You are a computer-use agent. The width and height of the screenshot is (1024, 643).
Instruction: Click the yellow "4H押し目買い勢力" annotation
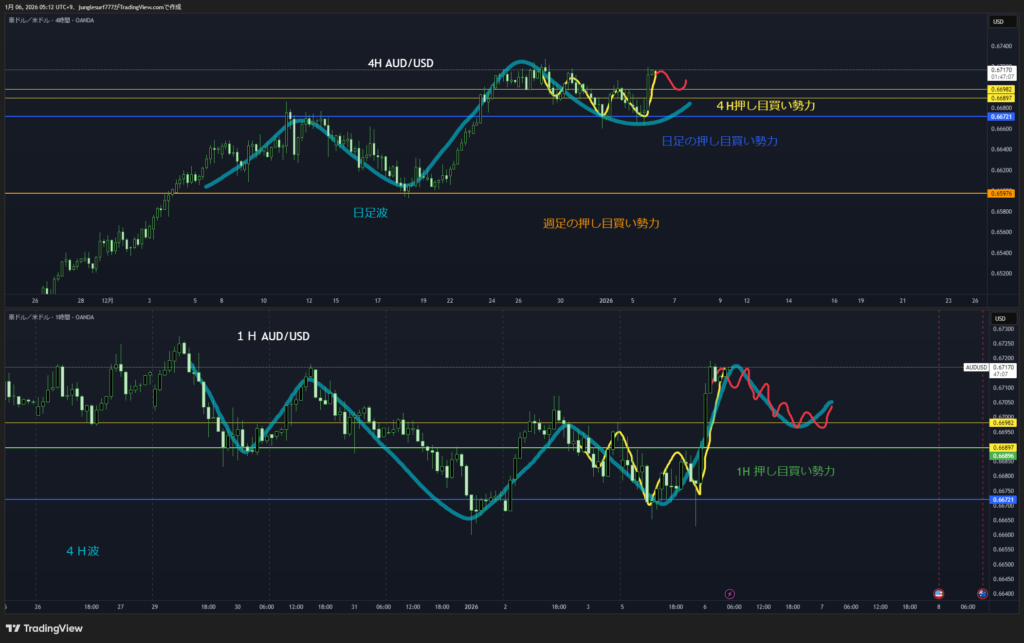(x=766, y=105)
